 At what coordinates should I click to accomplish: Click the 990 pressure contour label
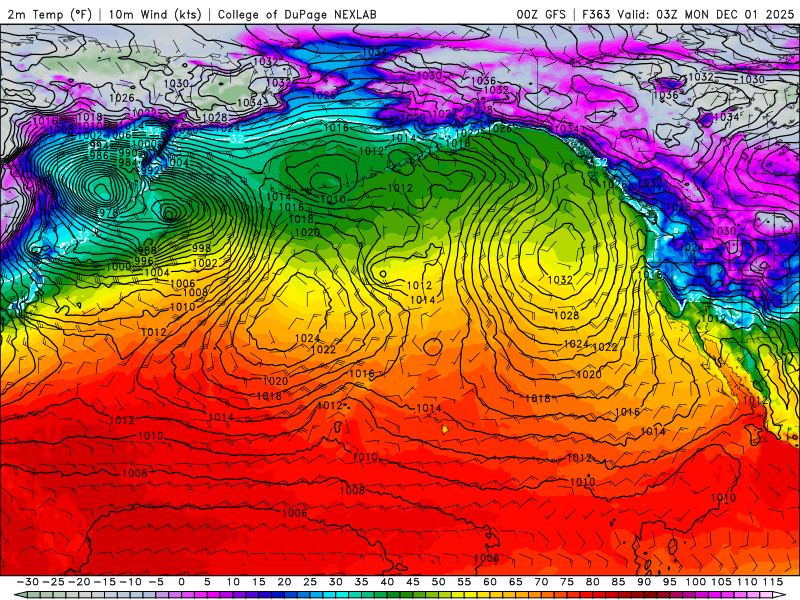pos(128,153)
